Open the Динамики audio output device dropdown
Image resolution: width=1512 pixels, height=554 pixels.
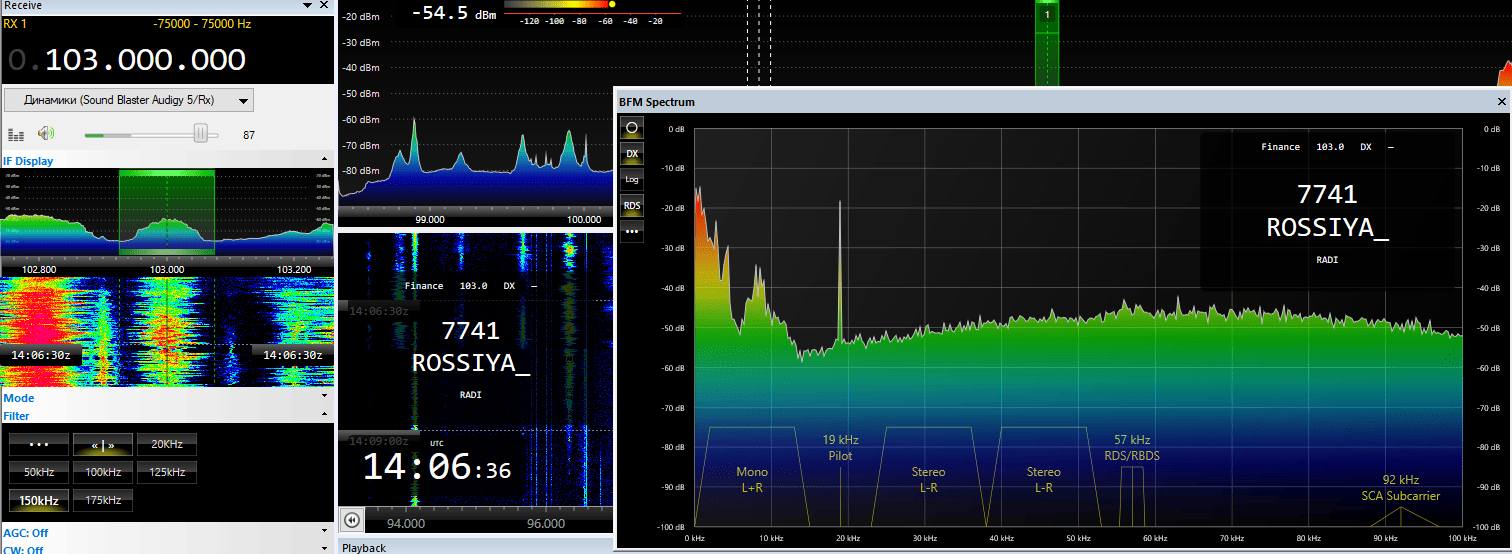(x=128, y=100)
